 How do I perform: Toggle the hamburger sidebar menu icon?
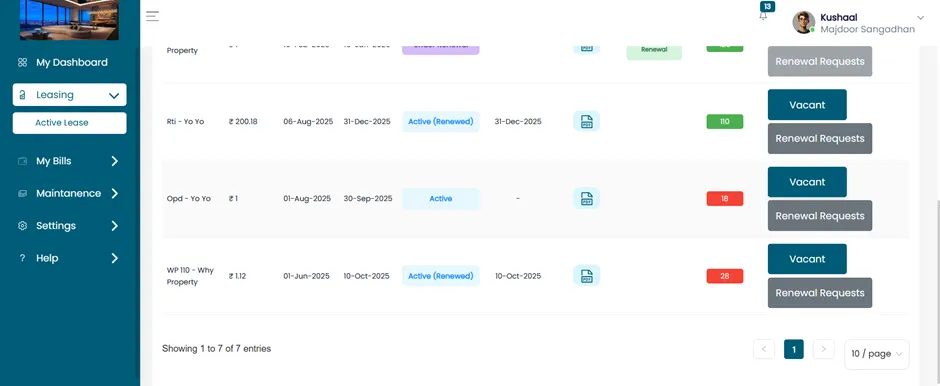coord(152,16)
